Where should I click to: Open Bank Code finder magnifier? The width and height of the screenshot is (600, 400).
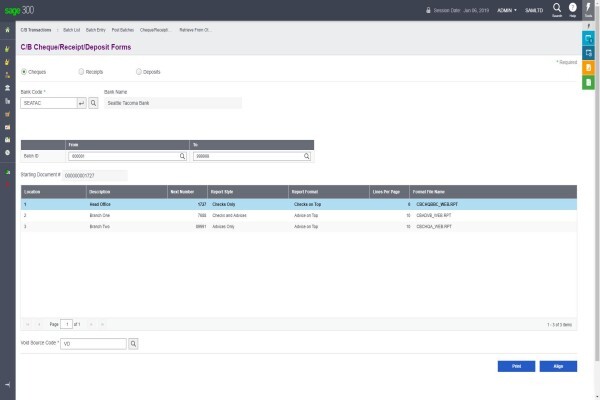93,103
